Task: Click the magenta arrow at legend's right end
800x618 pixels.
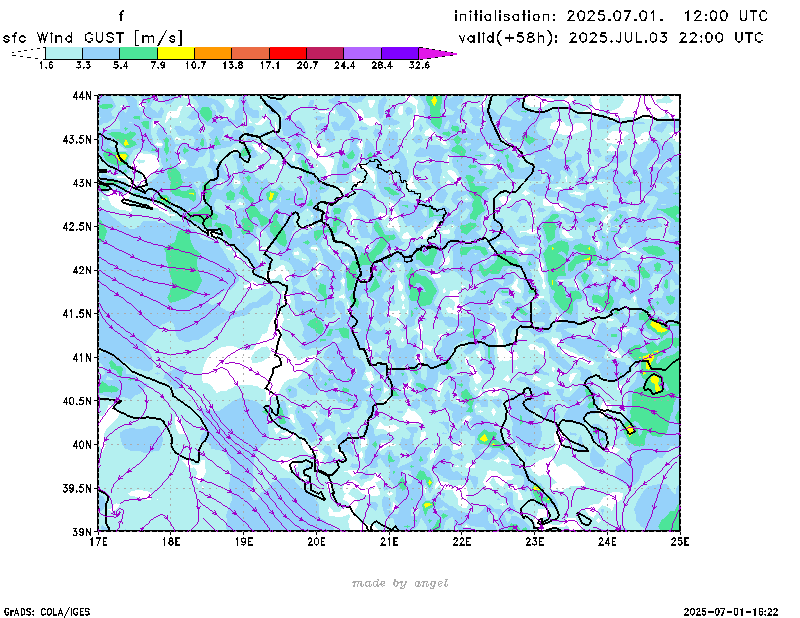Action: 437,53
